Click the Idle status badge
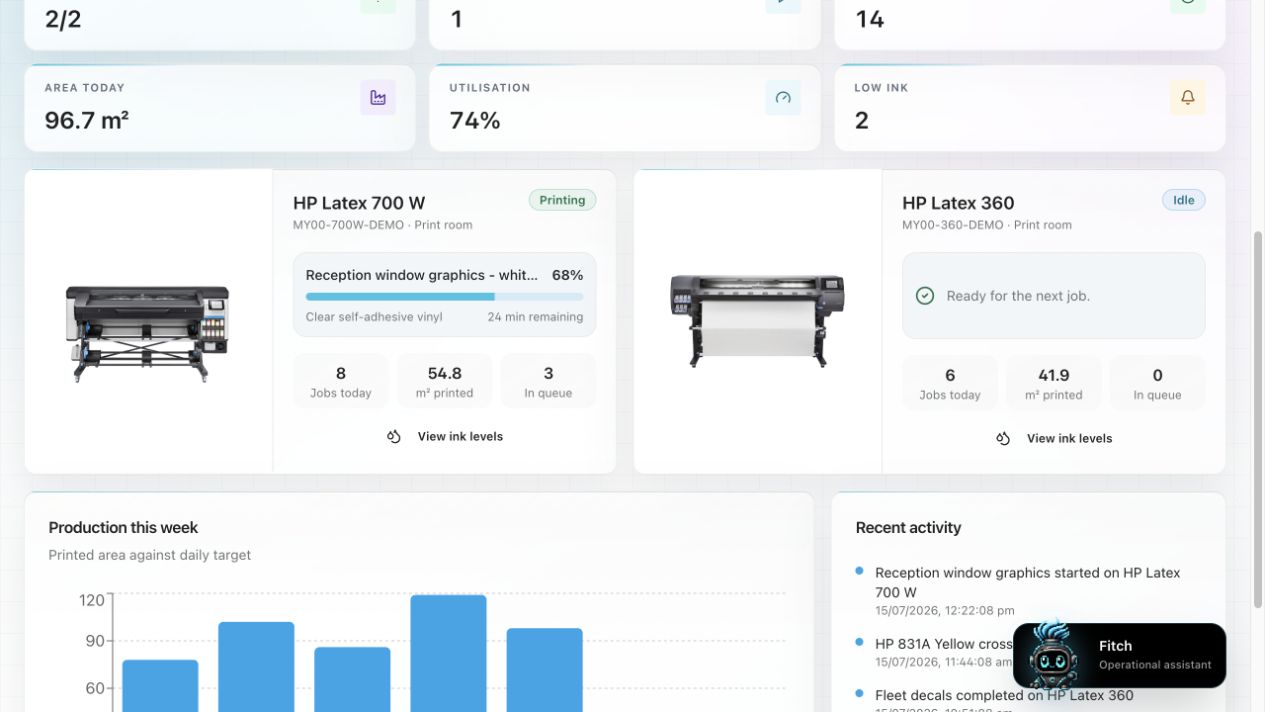Viewport: 1265px width, 712px height. [x=1184, y=200]
